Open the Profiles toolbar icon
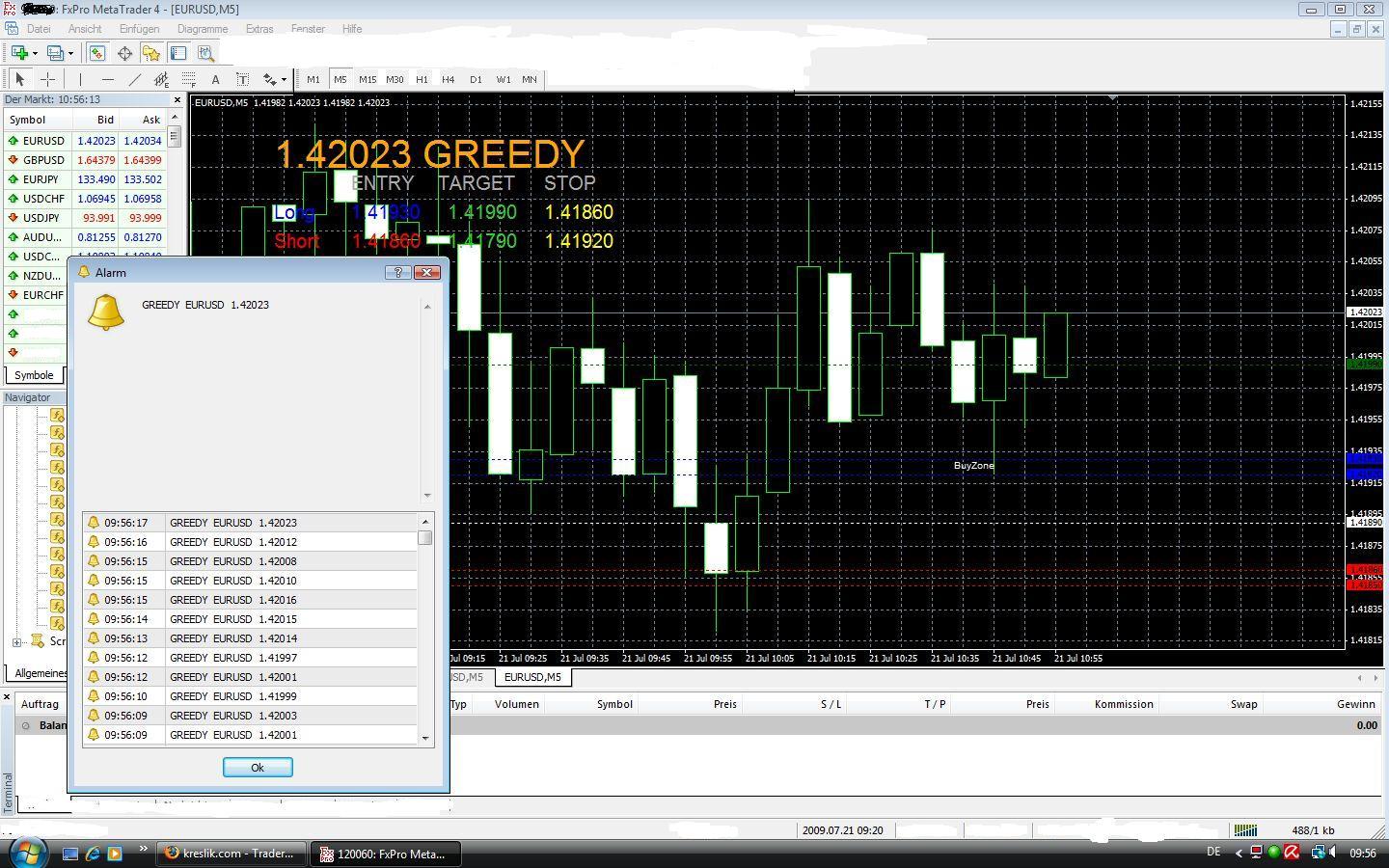Viewport: 1389px width, 868px height. (x=55, y=53)
